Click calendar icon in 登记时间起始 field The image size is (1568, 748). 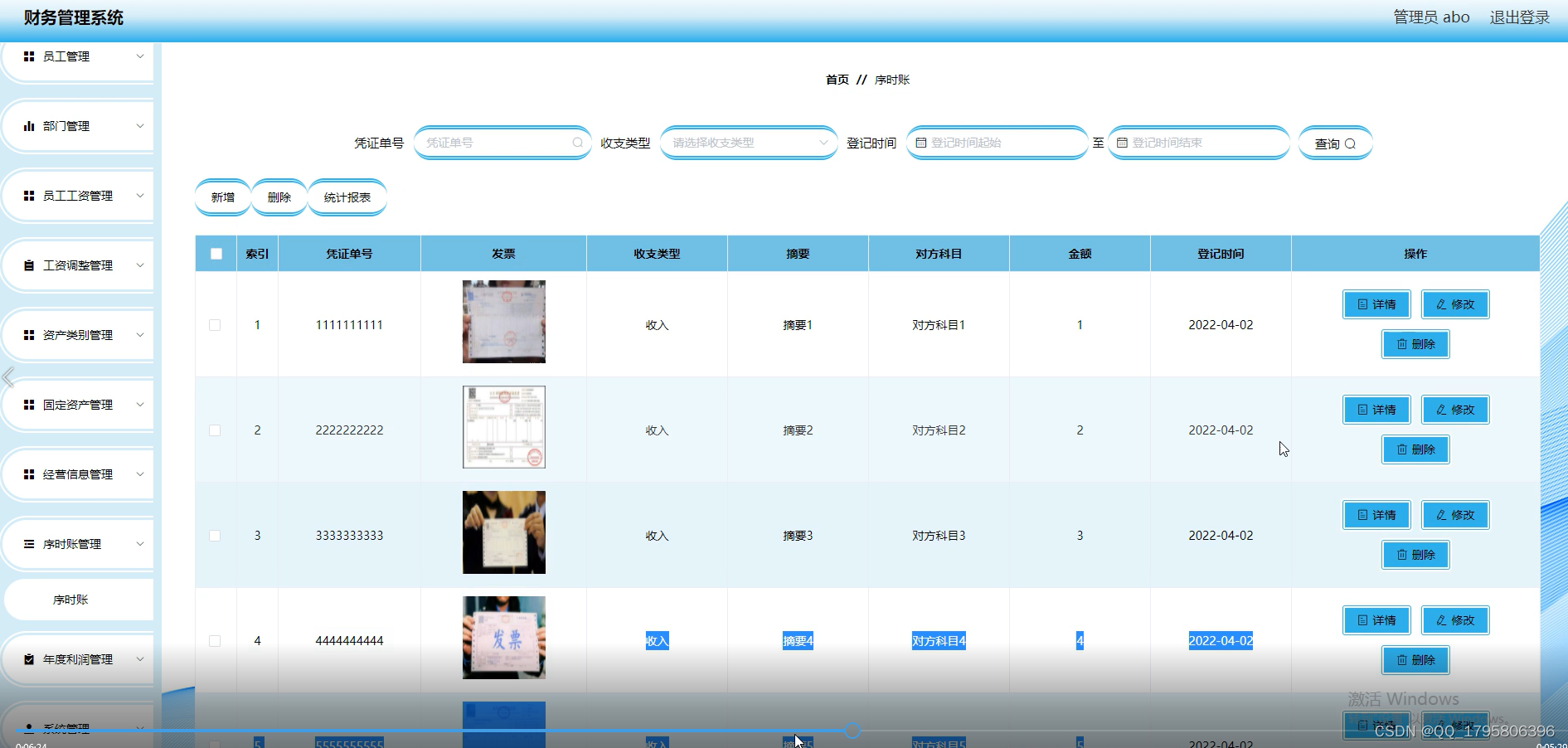tap(920, 143)
